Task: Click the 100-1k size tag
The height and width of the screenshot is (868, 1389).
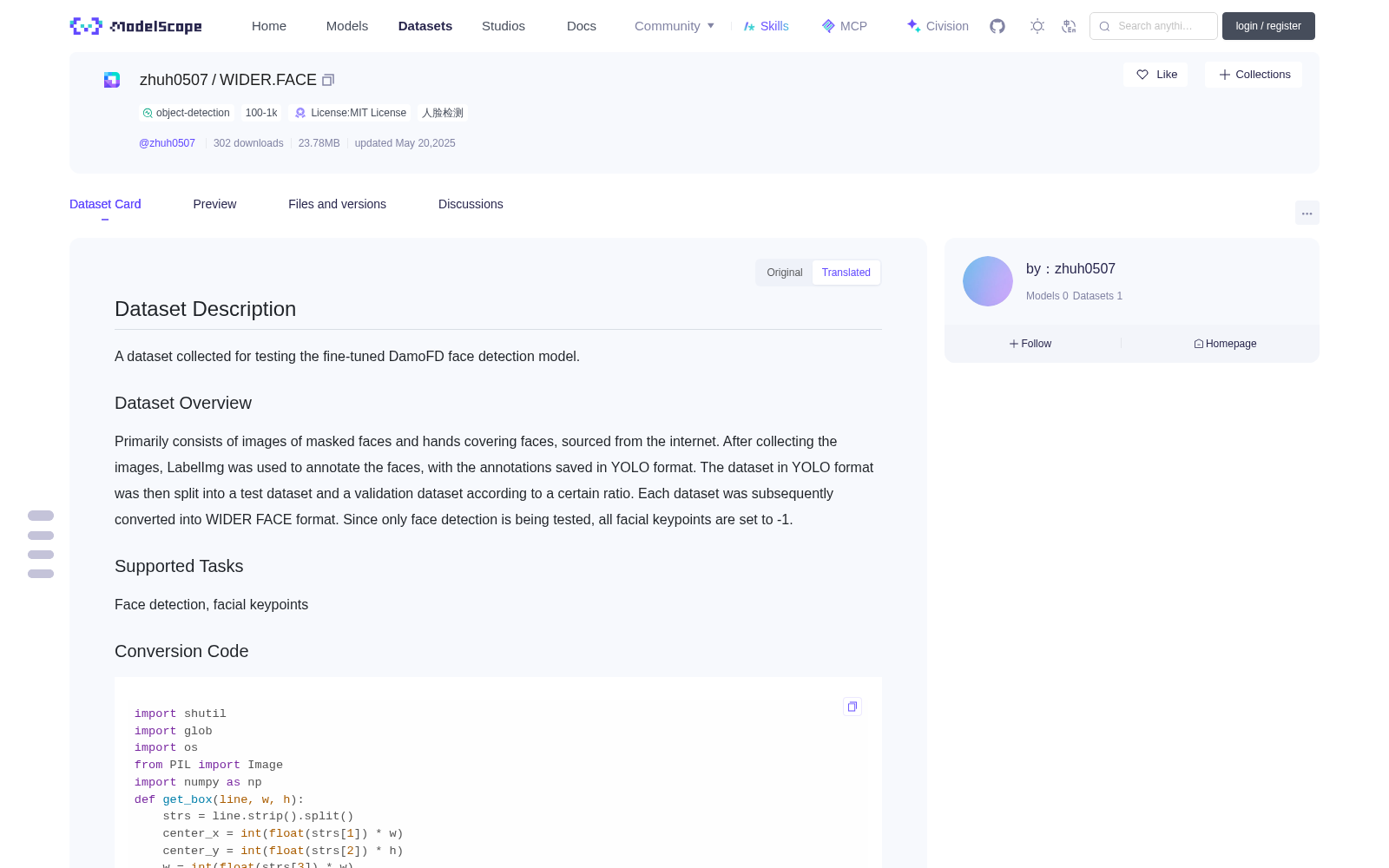Action: pyautogui.click(x=261, y=113)
